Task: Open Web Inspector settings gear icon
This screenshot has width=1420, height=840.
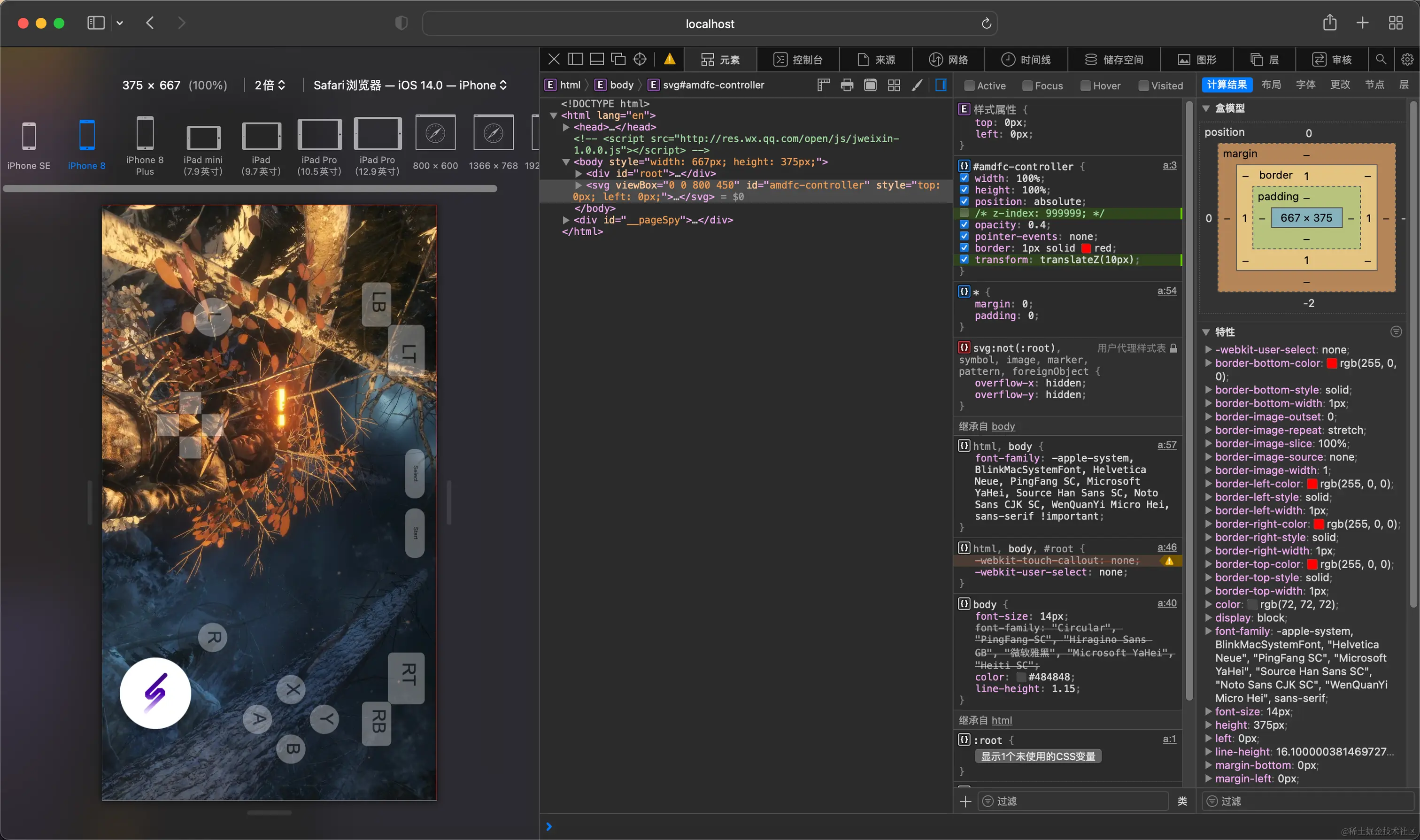Action: click(x=1407, y=60)
